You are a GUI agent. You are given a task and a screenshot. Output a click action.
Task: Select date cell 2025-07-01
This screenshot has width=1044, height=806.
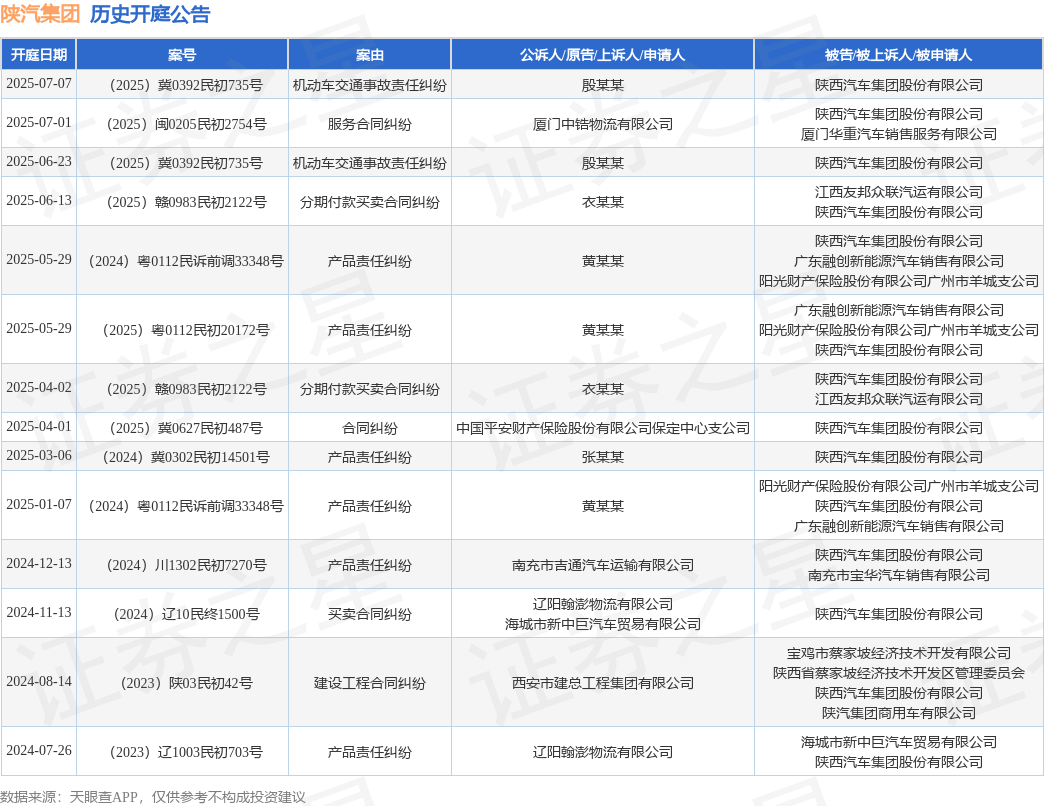tap(39, 122)
